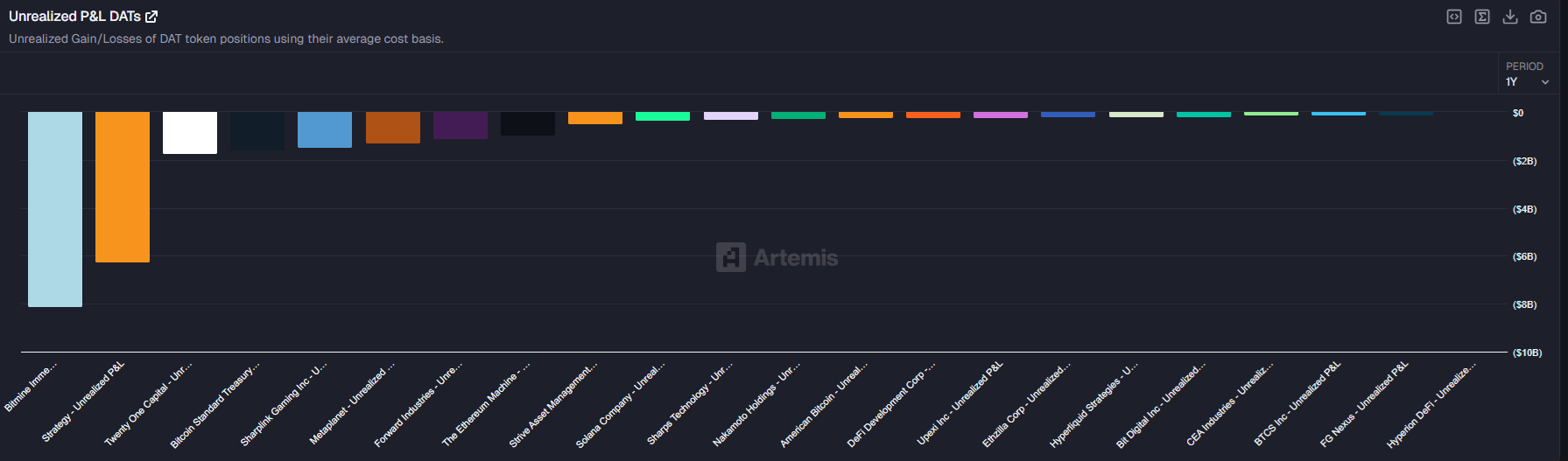Click the 'Strategy - Unrealized P&L' axis label
The width and height of the screenshot is (1568, 461).
coord(83,402)
